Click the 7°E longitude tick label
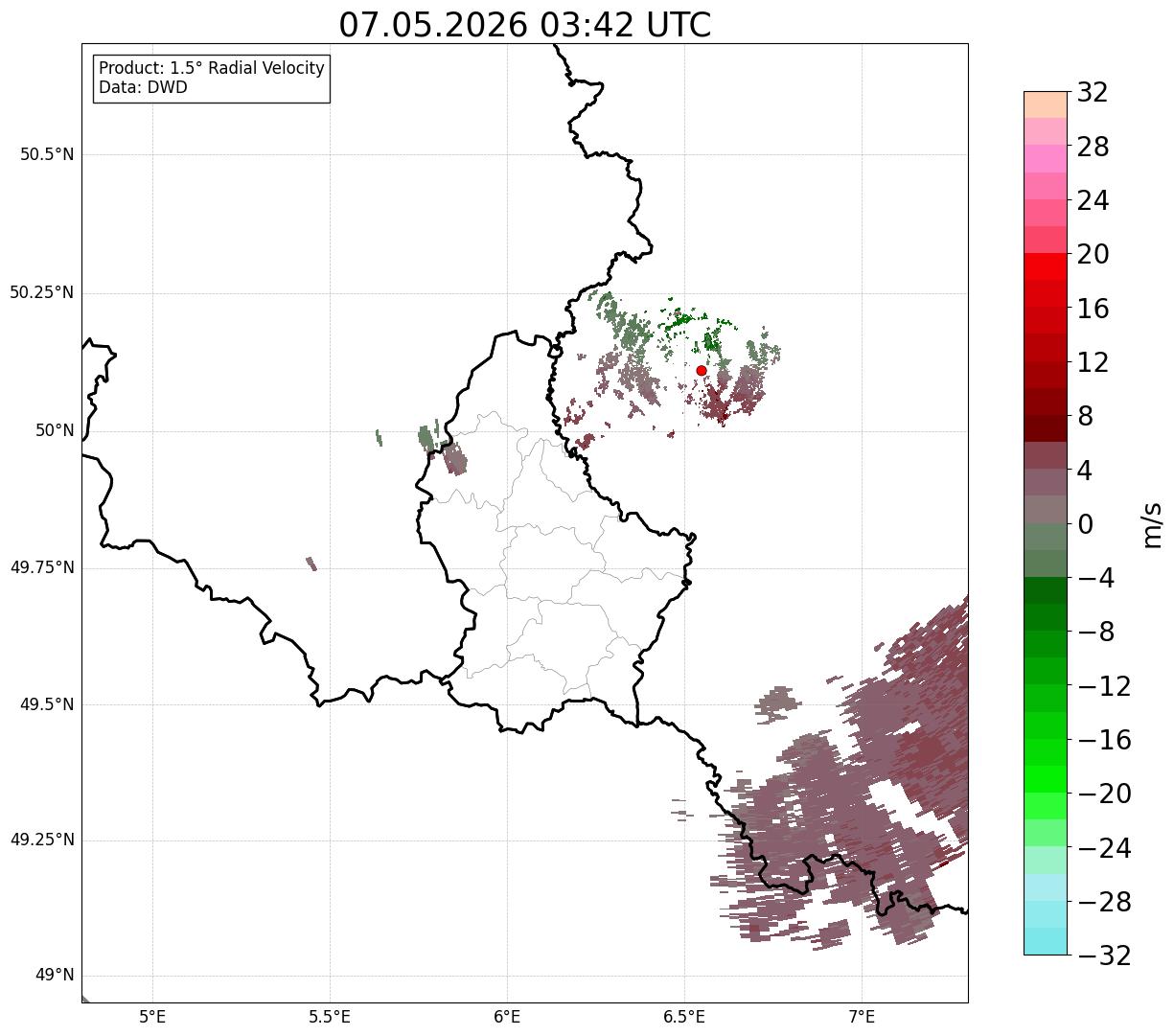Image resolution: width=1174 pixels, height=1036 pixels. (x=863, y=1016)
